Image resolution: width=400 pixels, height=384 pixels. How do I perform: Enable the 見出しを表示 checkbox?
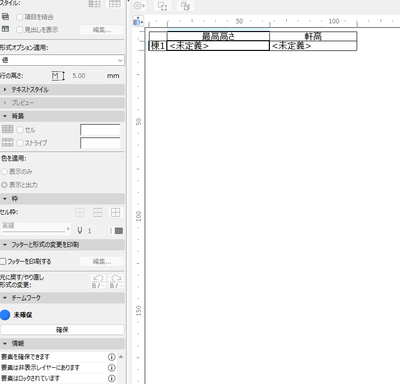click(x=20, y=30)
